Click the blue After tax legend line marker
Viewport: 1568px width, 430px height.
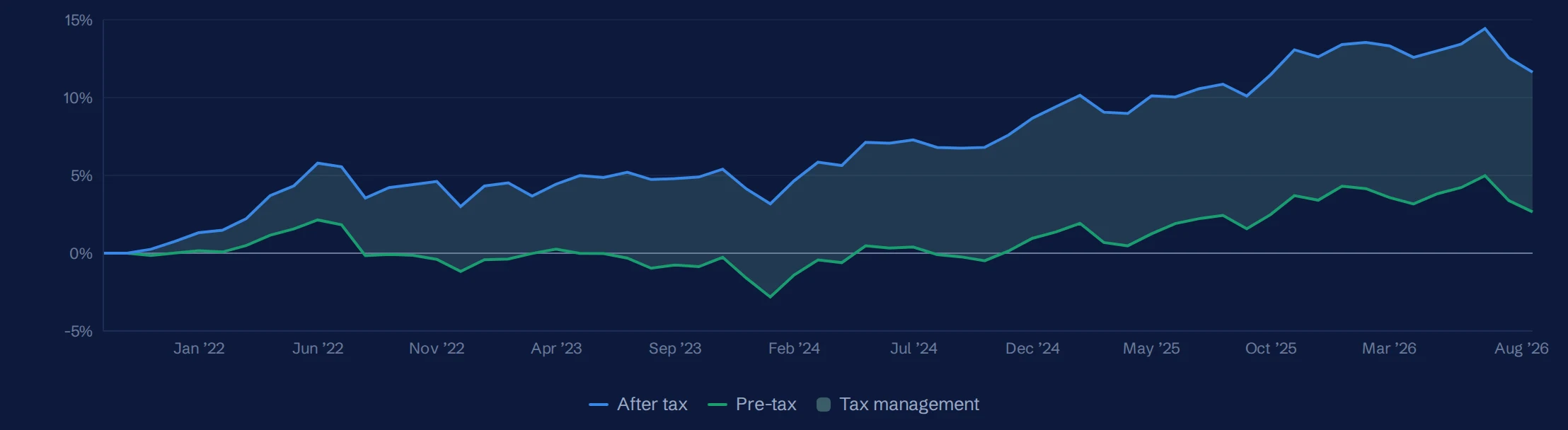(x=599, y=405)
